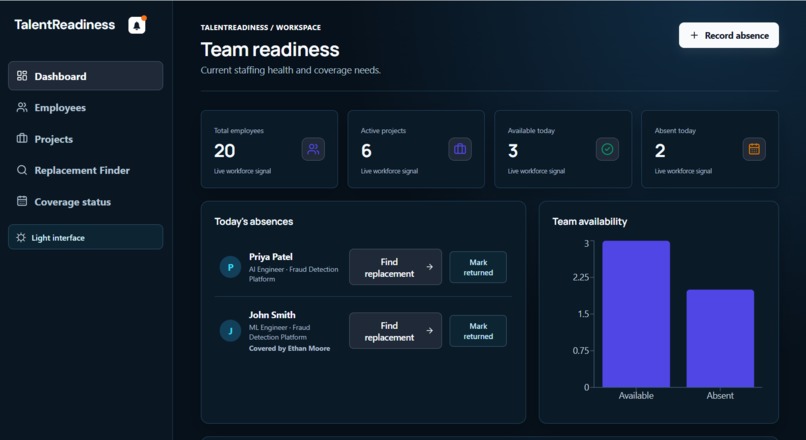Click Priya Patel's P avatar
Image resolution: width=806 pixels, height=440 pixels.
point(230,267)
